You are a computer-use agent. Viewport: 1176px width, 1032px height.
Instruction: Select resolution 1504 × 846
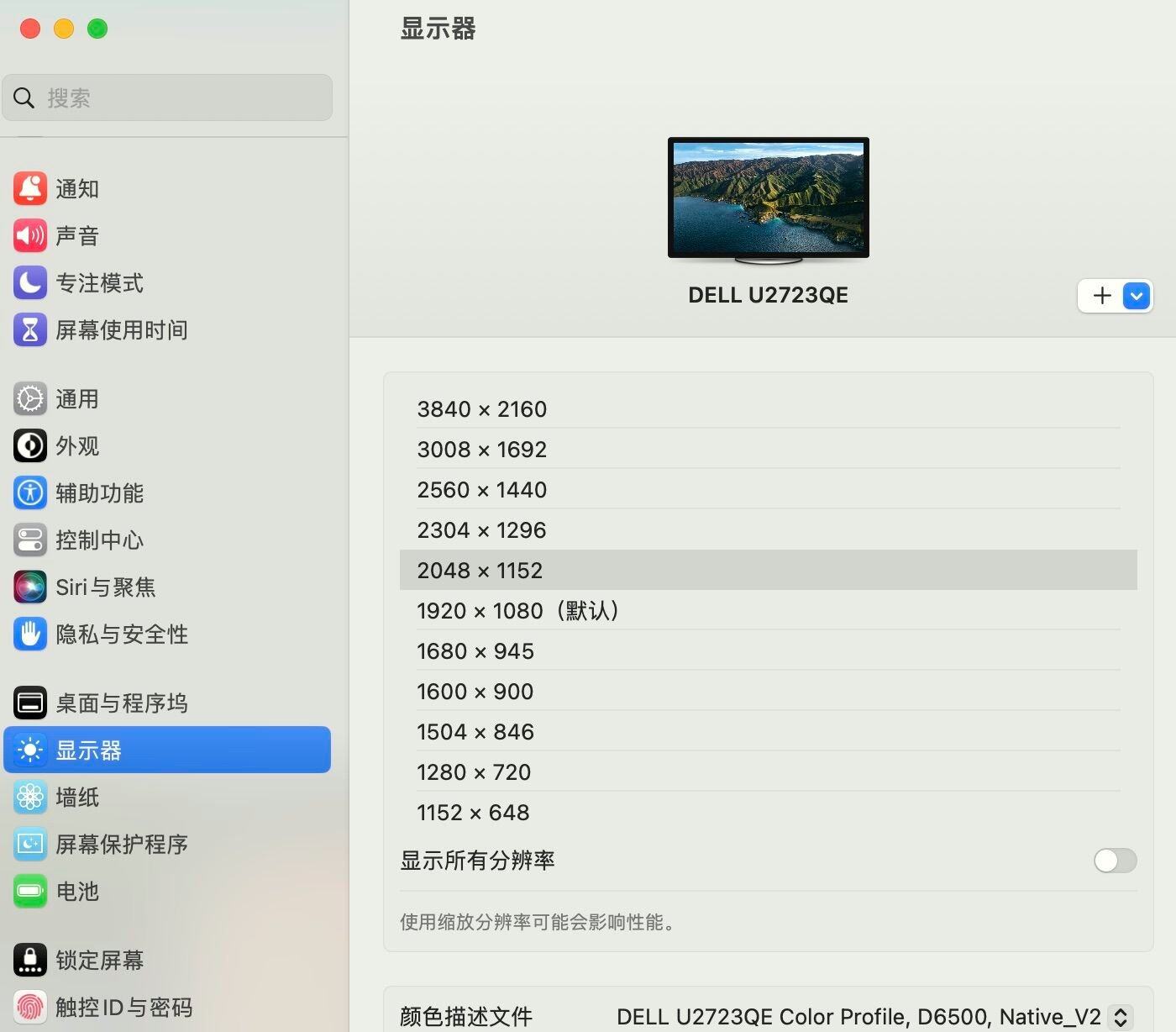point(769,731)
